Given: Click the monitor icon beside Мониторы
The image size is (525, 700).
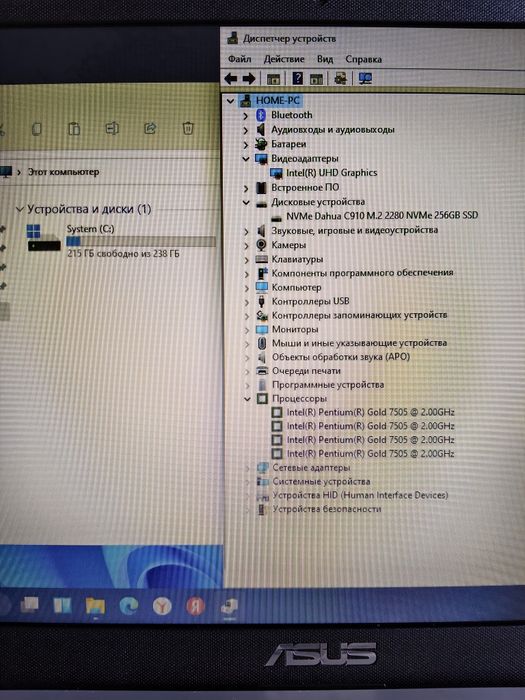Looking at the screenshot, I should tap(262, 329).
